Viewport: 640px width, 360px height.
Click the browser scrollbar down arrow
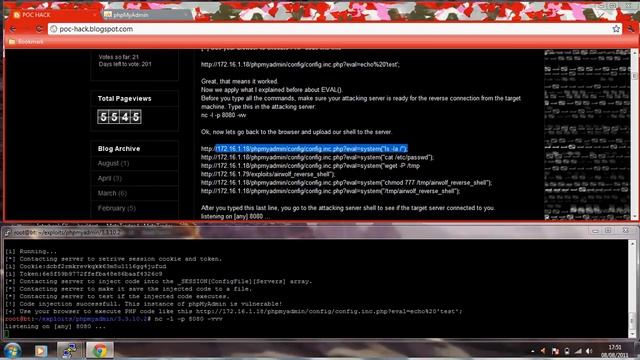click(x=634, y=217)
